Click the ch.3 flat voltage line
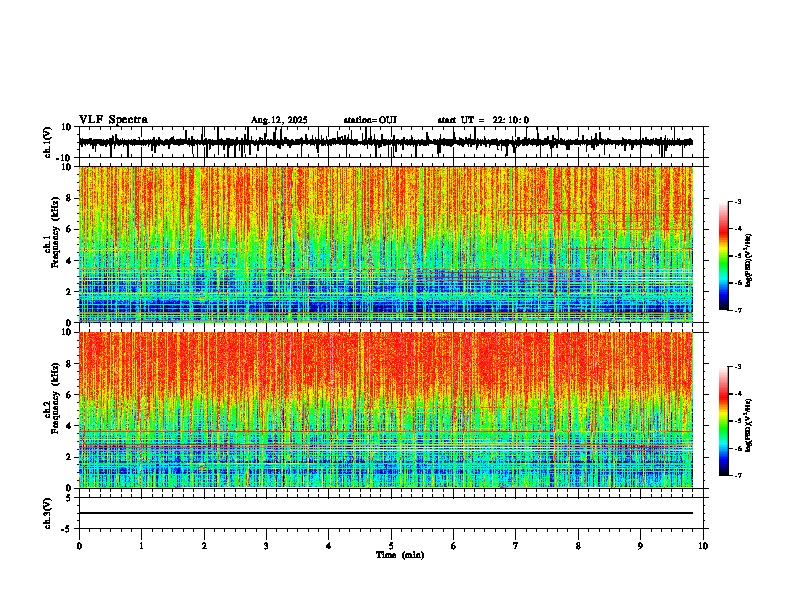This screenshot has width=792, height=612. pos(385,513)
